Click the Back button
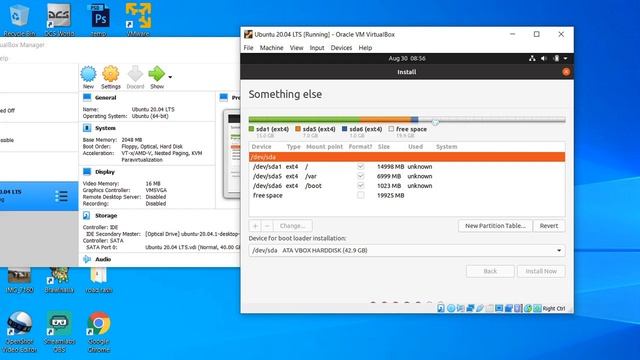The image size is (640, 360). coord(490,271)
